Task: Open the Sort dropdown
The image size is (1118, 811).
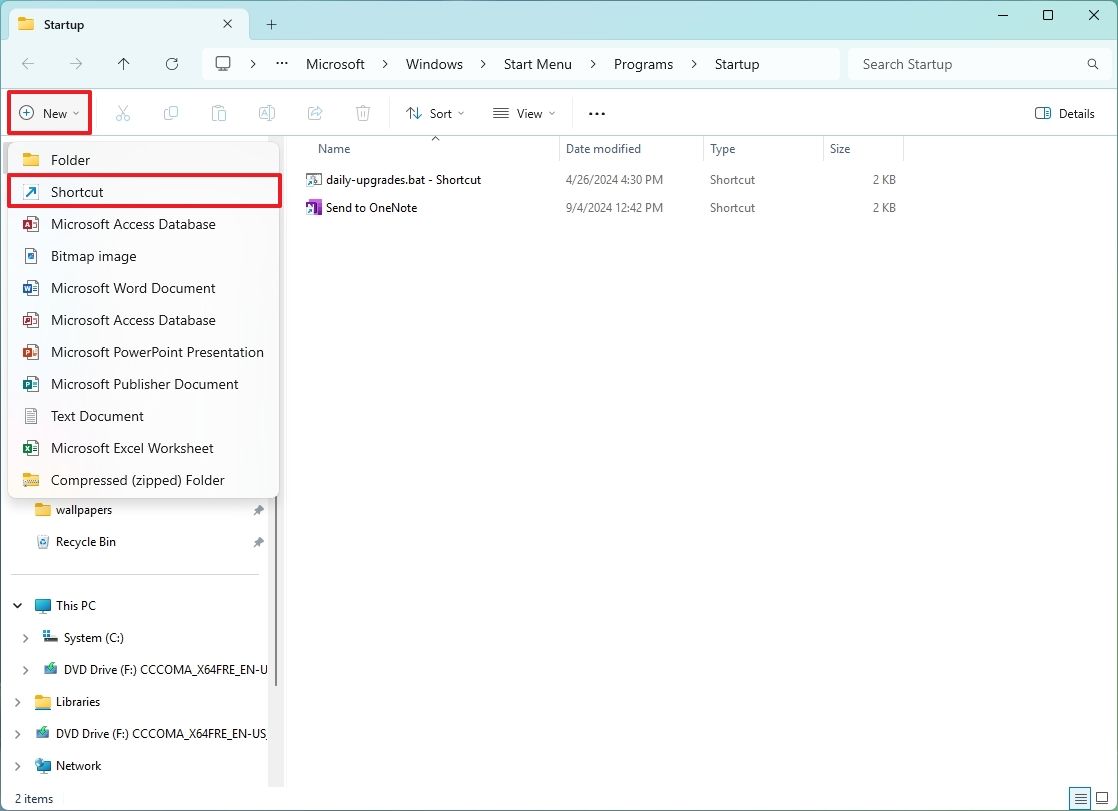Action: pyautogui.click(x=434, y=113)
